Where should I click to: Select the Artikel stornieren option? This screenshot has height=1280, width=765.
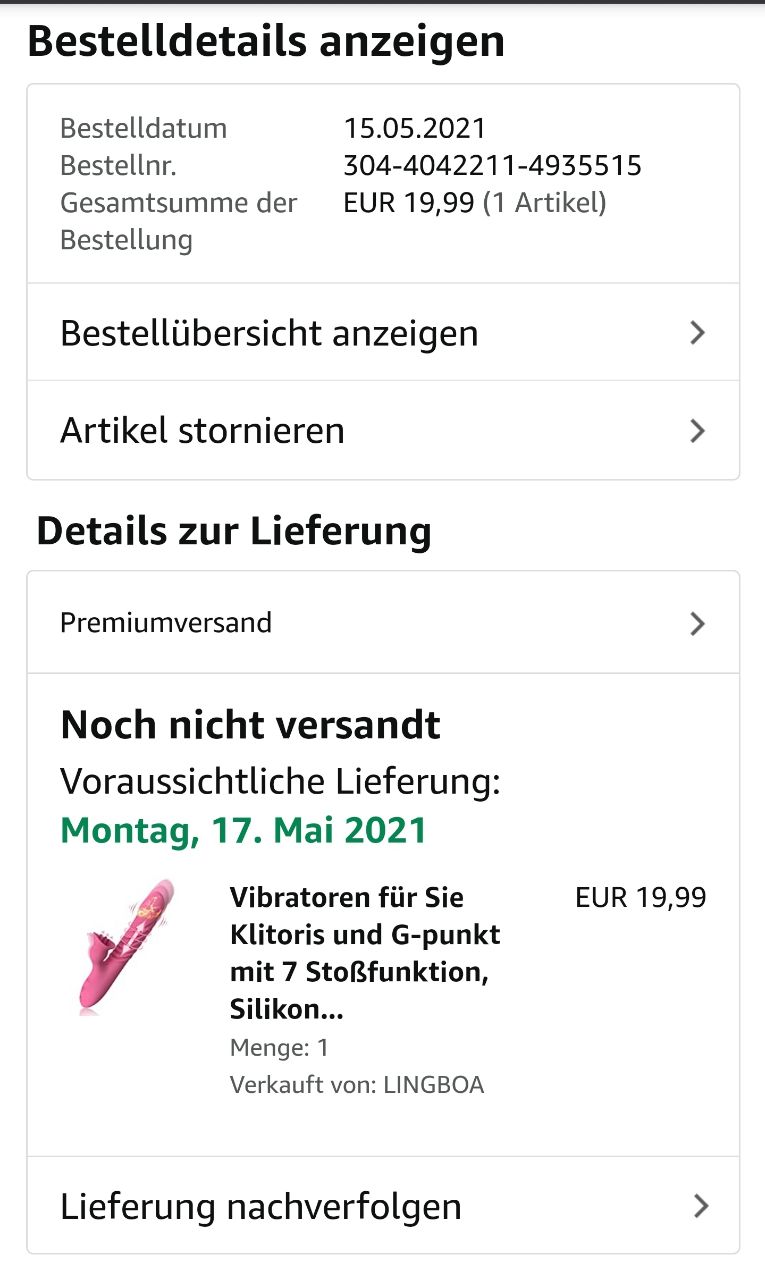pos(202,431)
